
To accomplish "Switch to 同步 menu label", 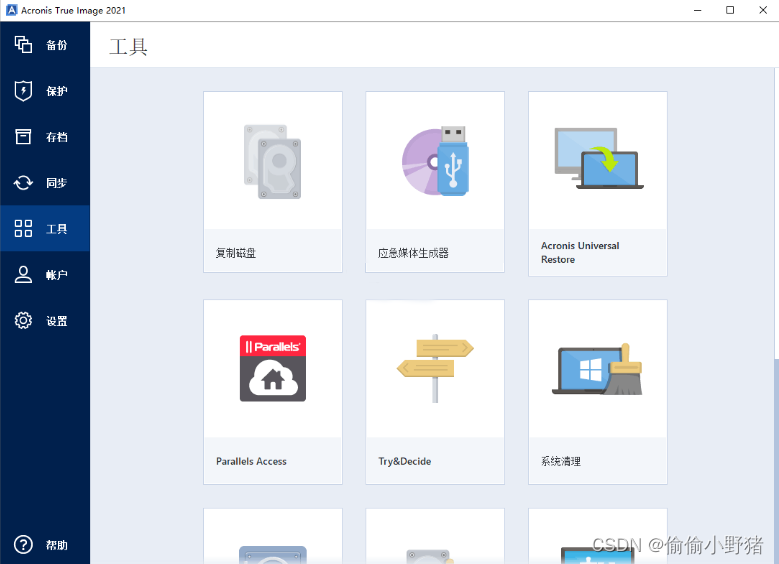I will pos(57,183).
